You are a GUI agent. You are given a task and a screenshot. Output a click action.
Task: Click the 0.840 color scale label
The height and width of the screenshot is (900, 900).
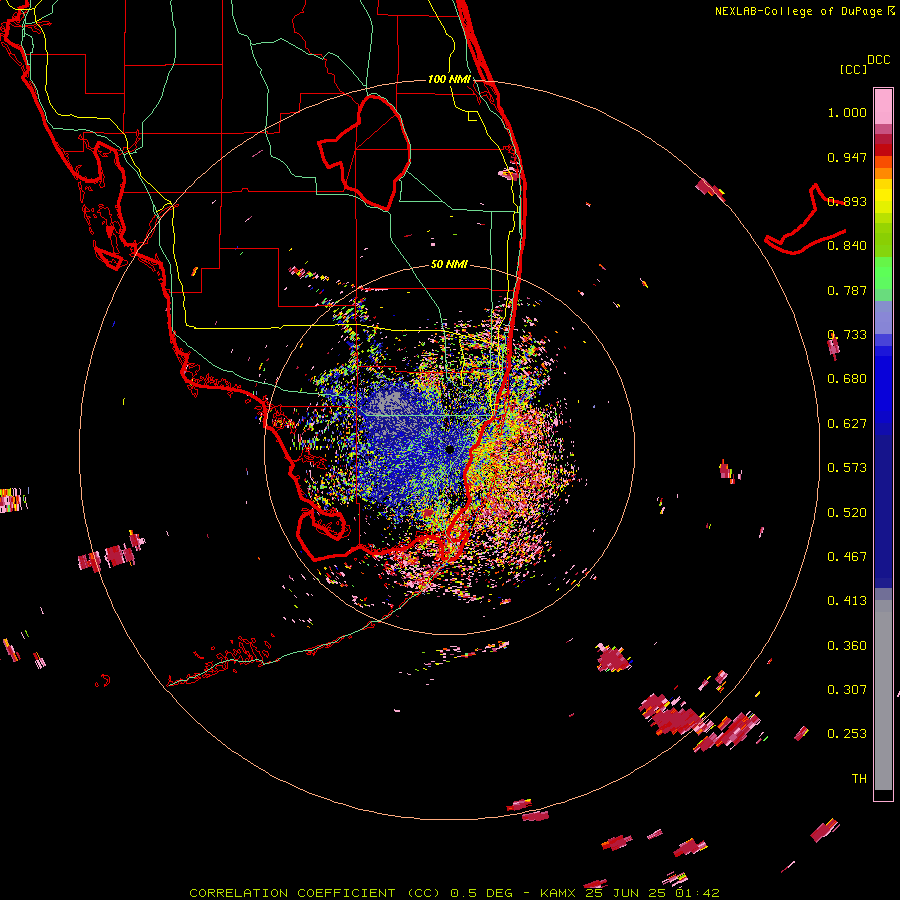[x=847, y=246]
